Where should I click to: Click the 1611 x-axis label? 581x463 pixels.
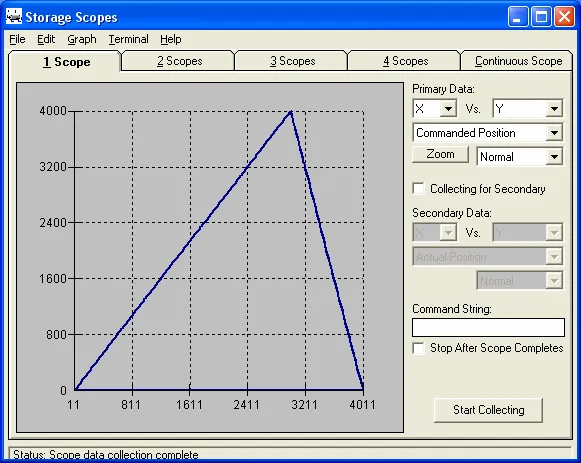pyautogui.click(x=189, y=404)
